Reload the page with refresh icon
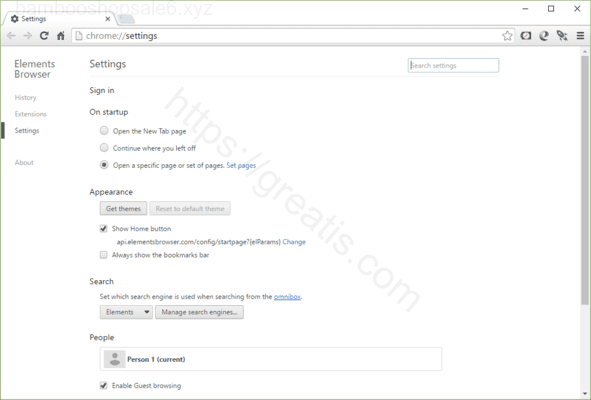The image size is (591, 400). pyautogui.click(x=44, y=36)
